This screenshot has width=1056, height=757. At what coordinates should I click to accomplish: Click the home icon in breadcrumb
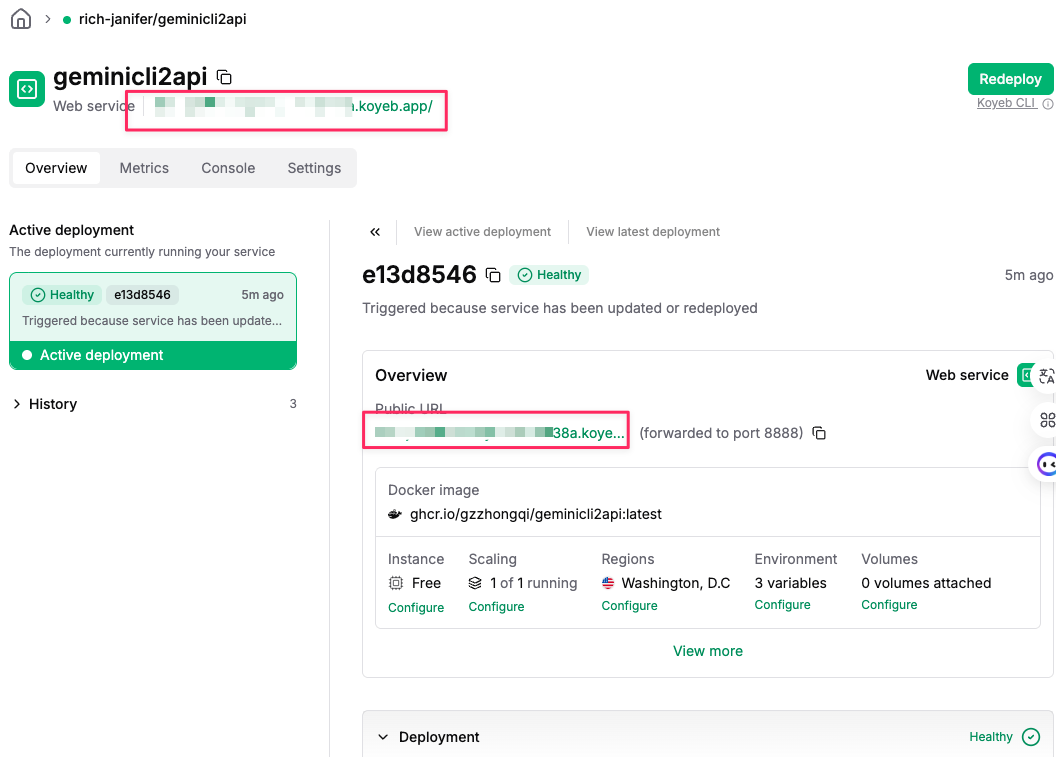click(x=20, y=19)
